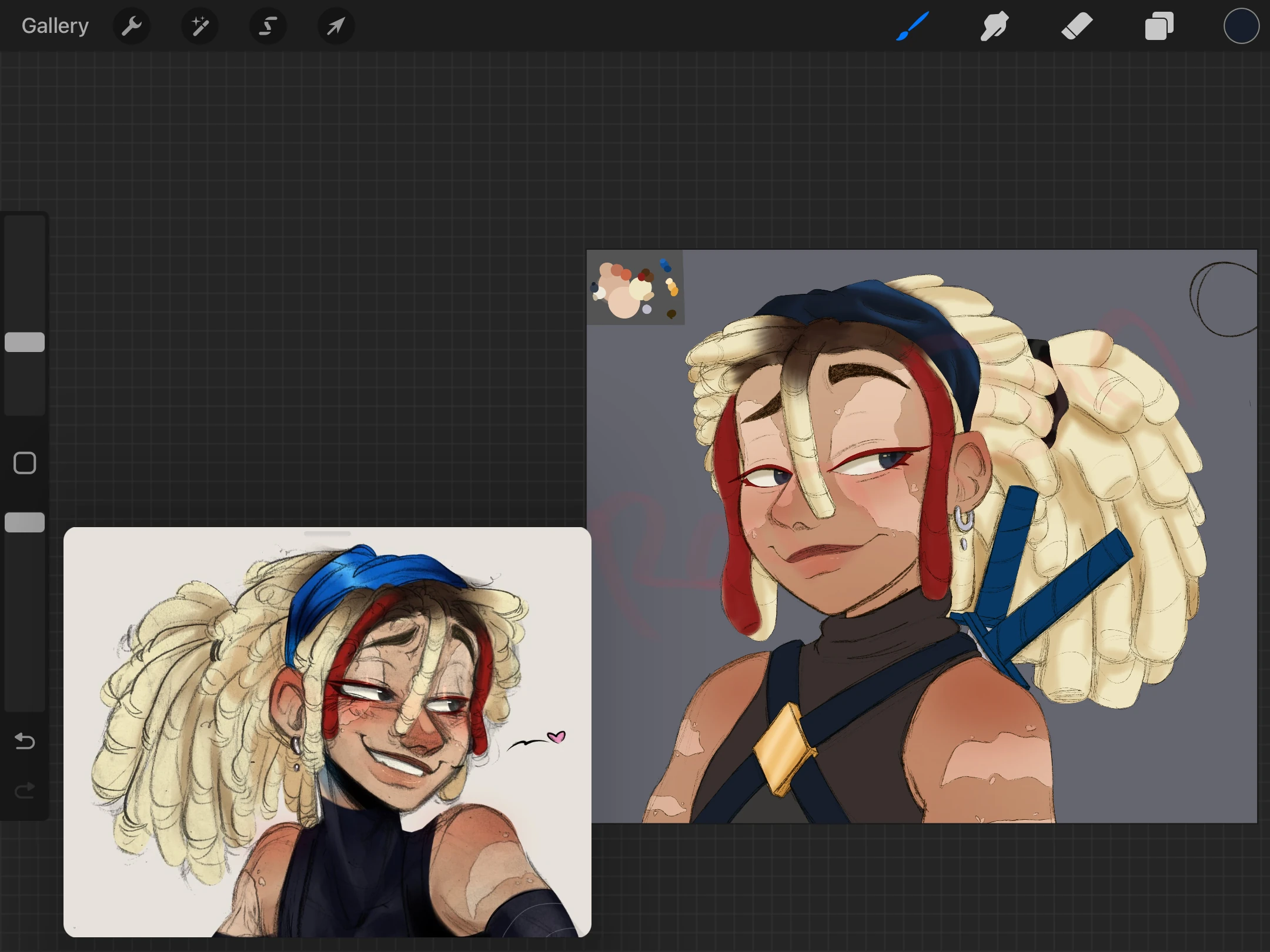Redo the undone stroke

24,790
